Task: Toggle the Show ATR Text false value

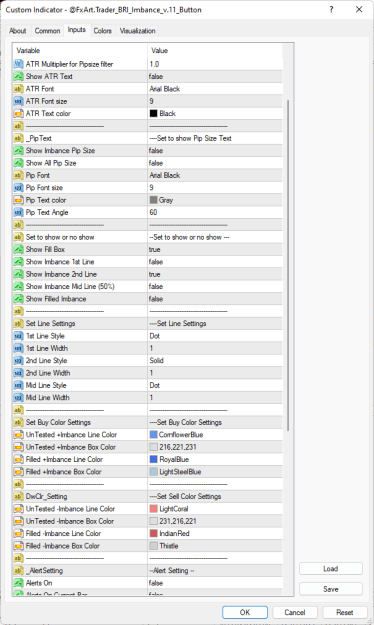Action: [215, 77]
